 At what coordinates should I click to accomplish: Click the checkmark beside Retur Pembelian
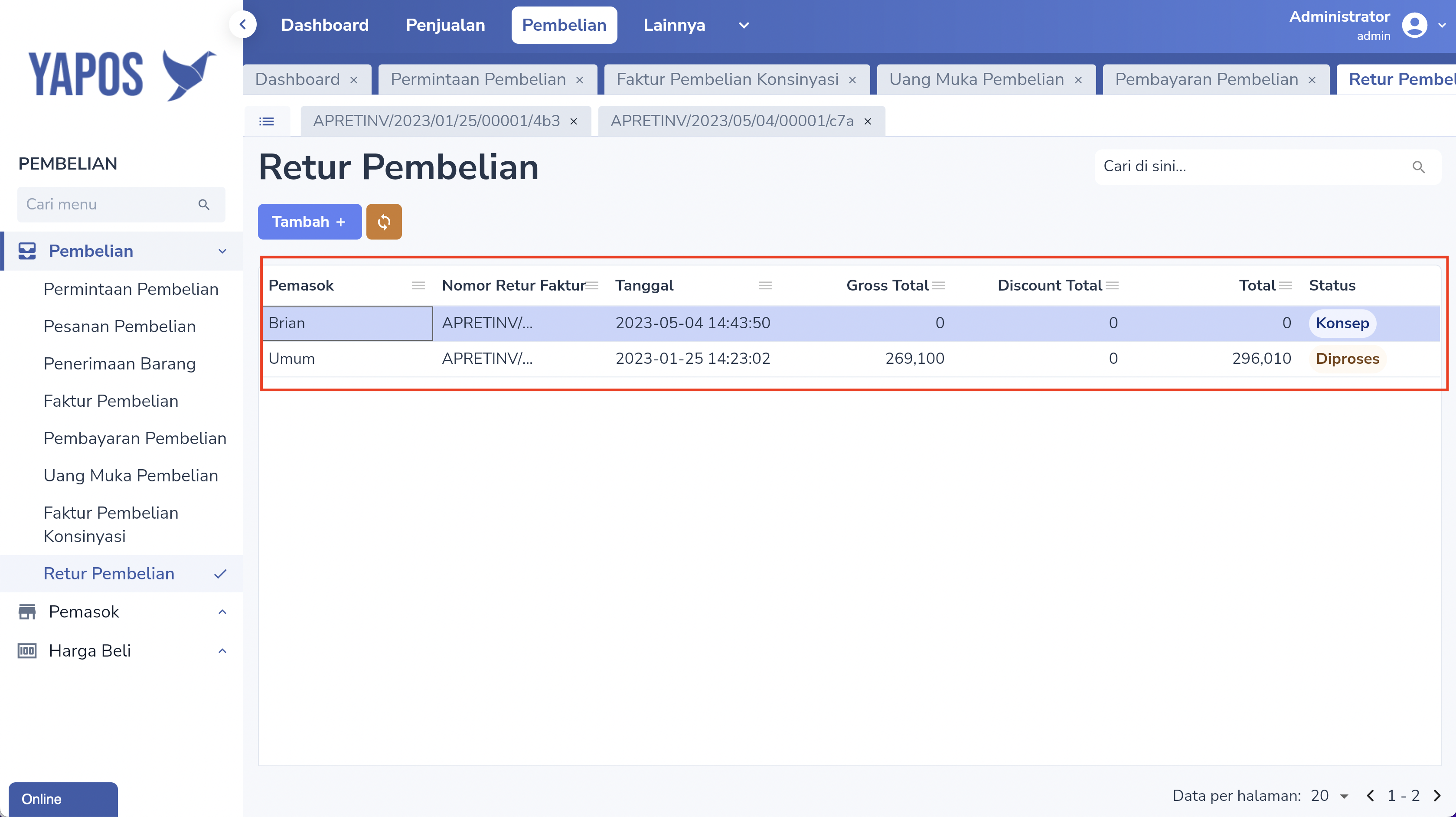click(x=220, y=574)
